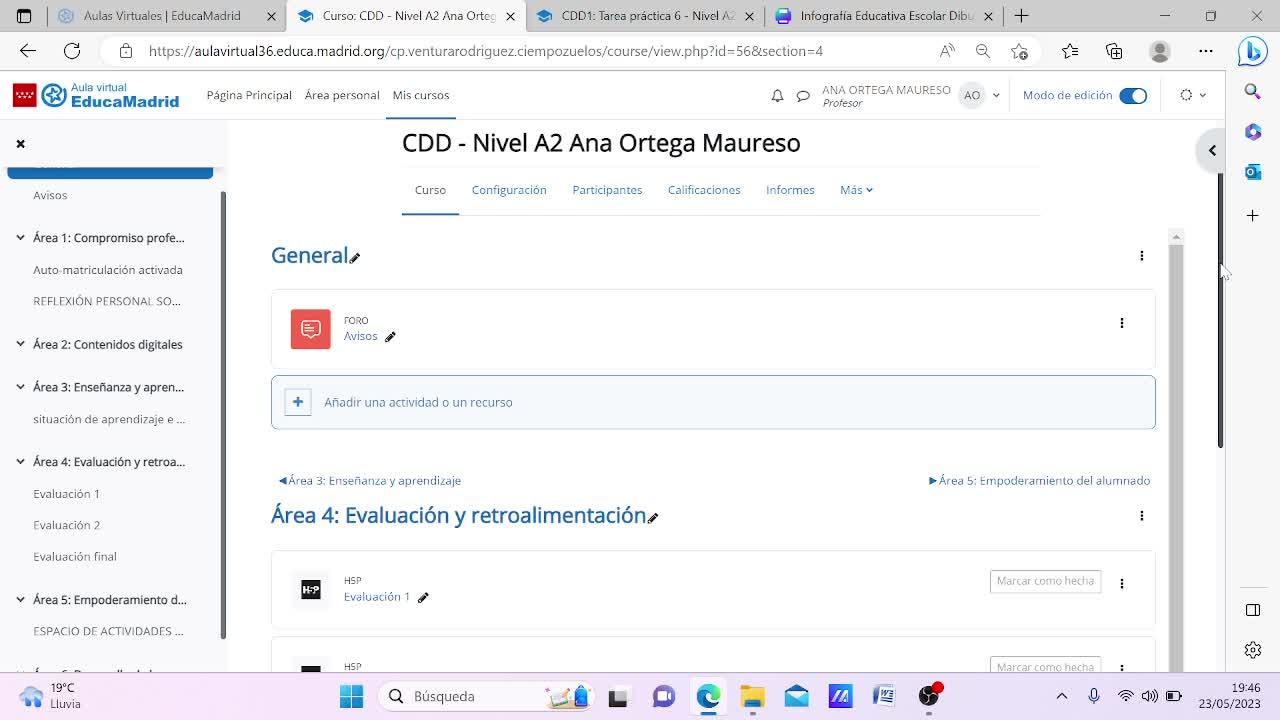Open three-dot menu for Avisos forum

tap(1121, 323)
